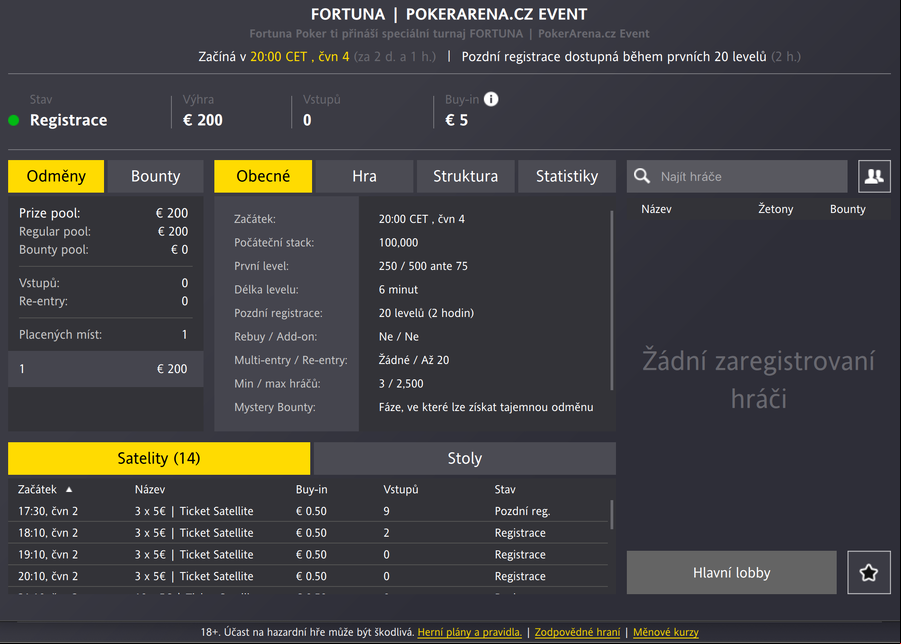Click the search magnifier icon
The height and width of the screenshot is (644, 901).
(x=642, y=176)
